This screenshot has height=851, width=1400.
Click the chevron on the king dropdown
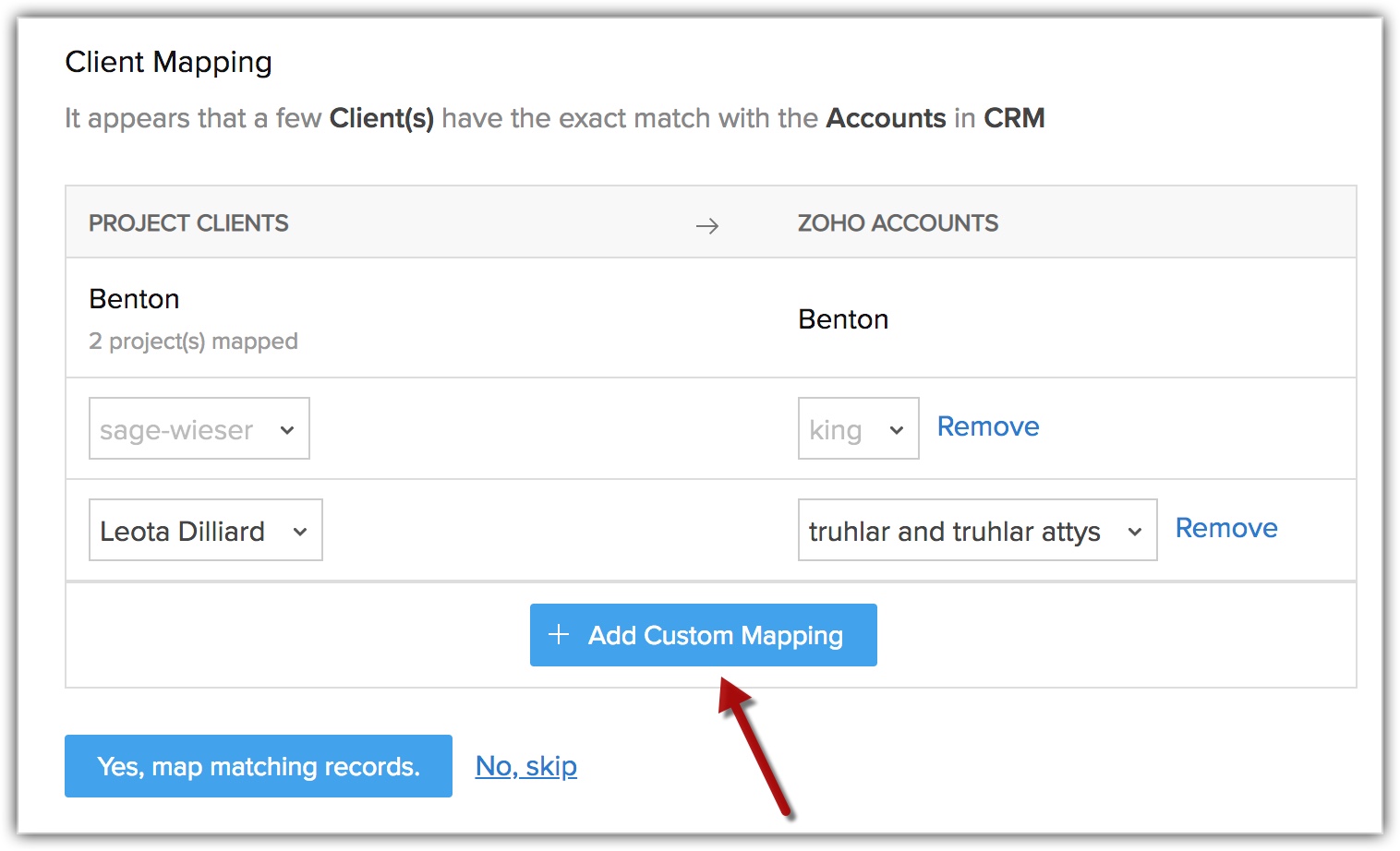click(x=896, y=430)
